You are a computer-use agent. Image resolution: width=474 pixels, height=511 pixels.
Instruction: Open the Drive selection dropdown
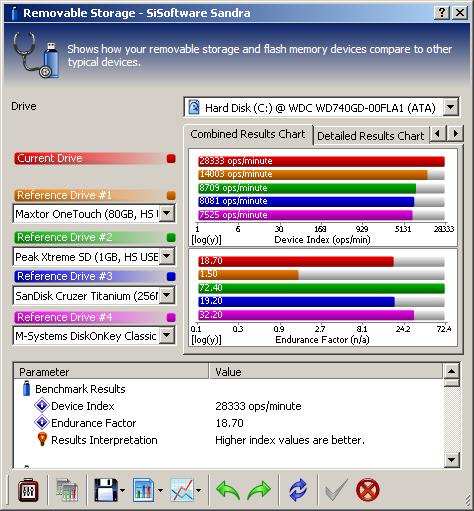pos(451,107)
